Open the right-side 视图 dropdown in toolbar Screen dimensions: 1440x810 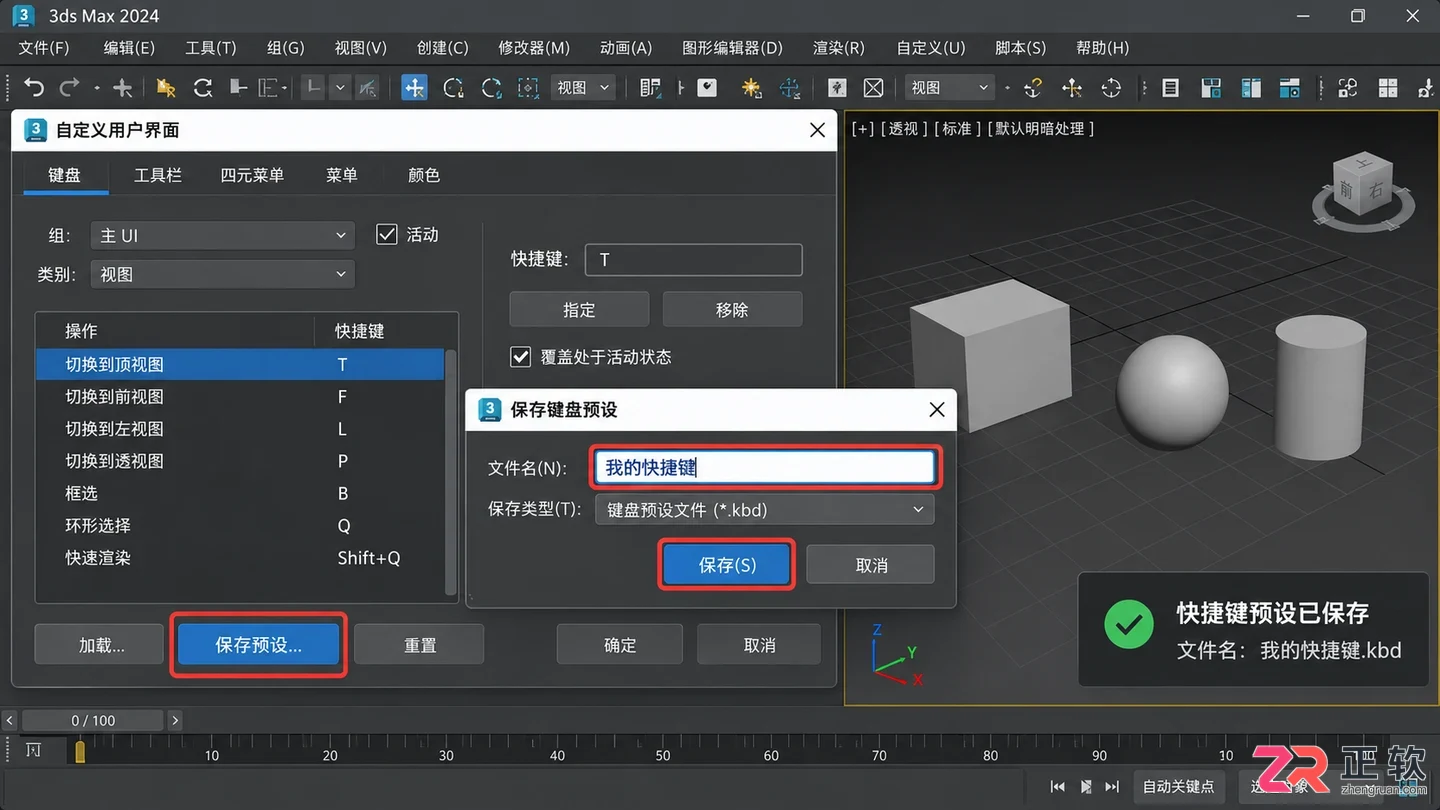pos(950,88)
